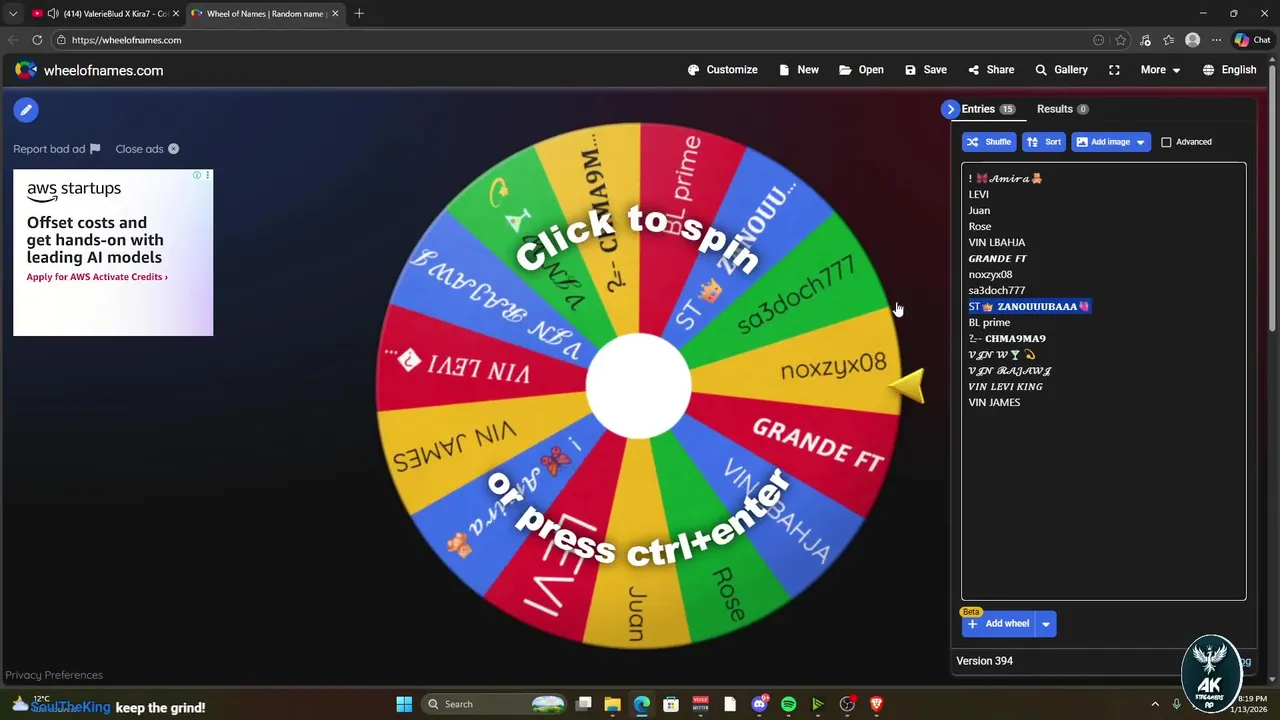The width and height of the screenshot is (1280, 720).
Task: Open Microsoft Store from taskbar
Action: point(671,704)
